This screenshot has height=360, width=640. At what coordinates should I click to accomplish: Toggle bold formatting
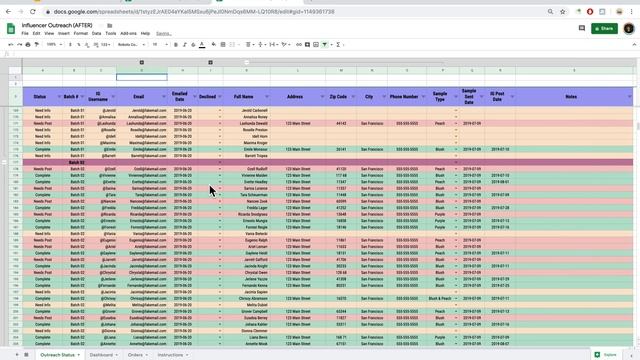(x=176, y=44)
